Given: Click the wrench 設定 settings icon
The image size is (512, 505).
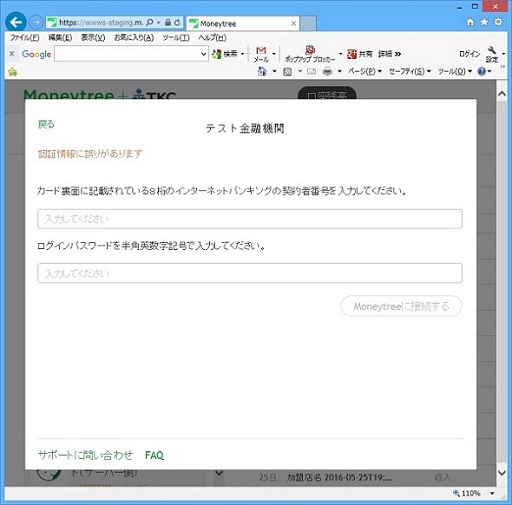Looking at the screenshot, I should (492, 54).
